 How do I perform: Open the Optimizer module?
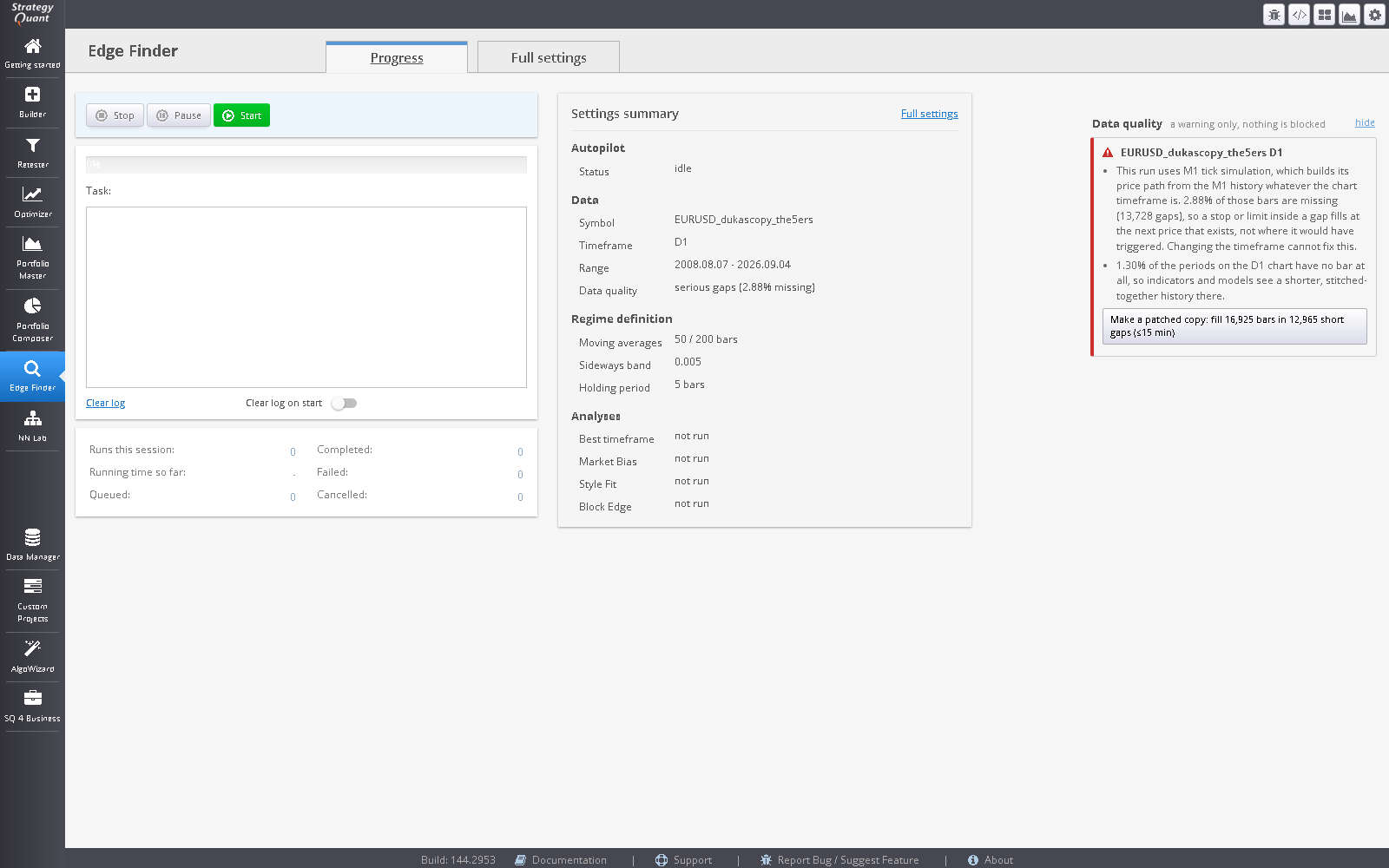coord(32,202)
